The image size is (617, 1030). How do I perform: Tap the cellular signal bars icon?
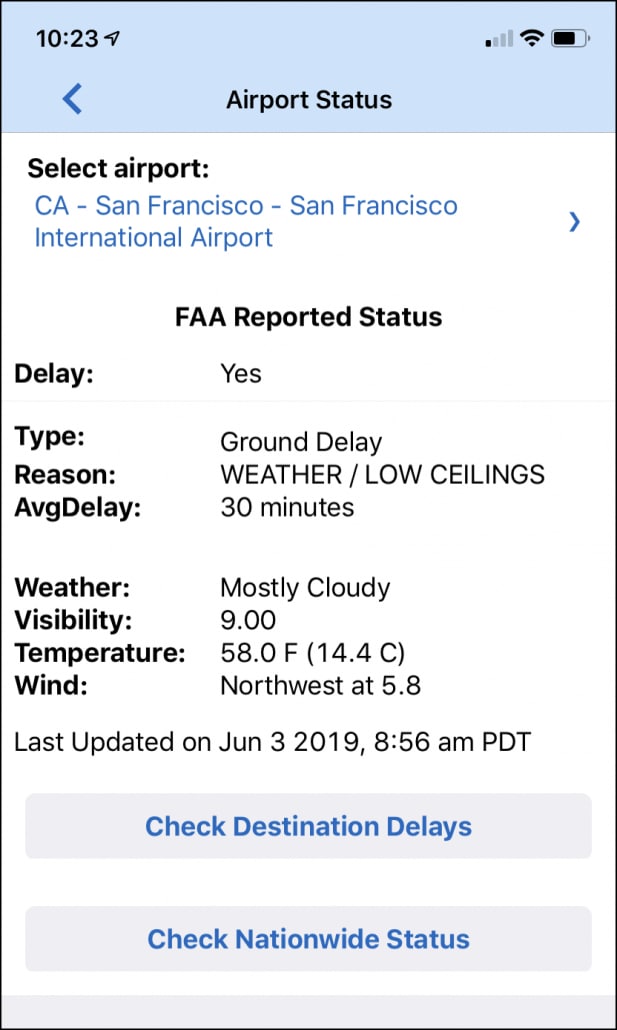pos(498,40)
